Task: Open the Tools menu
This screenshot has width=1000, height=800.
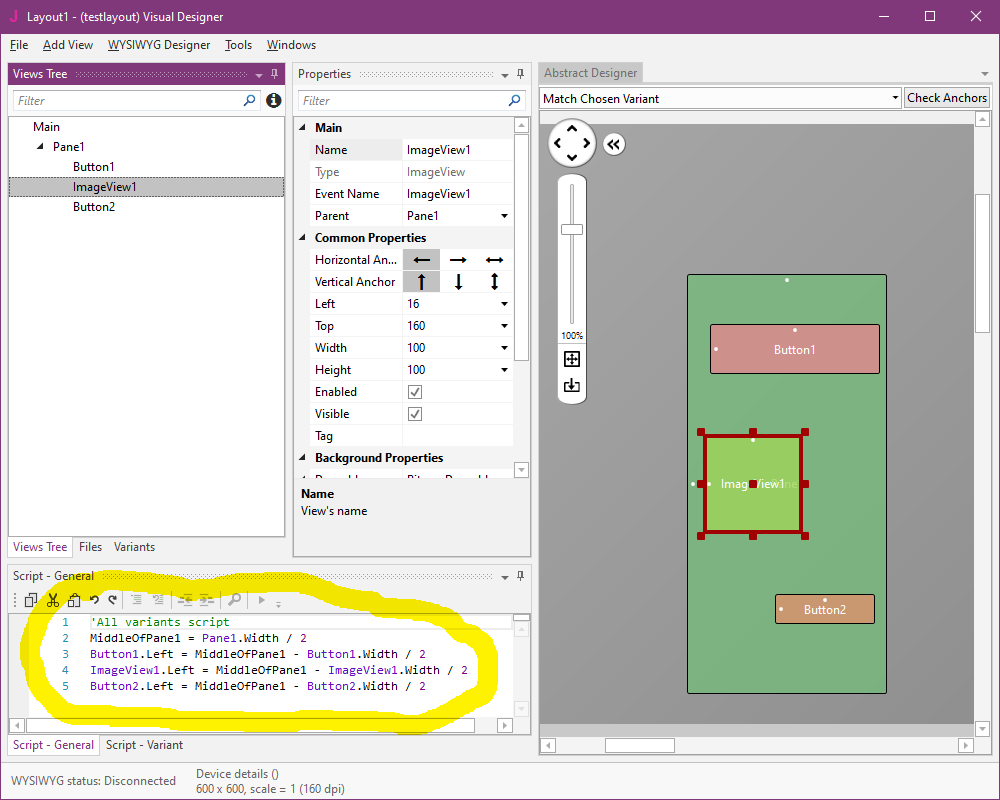Action: (x=238, y=45)
